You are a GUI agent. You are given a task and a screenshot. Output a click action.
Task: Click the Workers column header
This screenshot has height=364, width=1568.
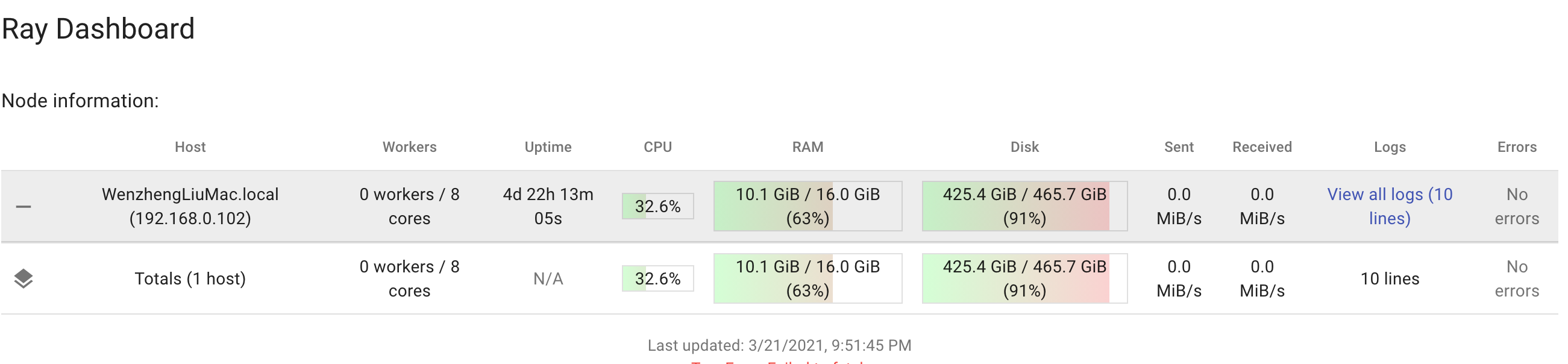click(409, 147)
